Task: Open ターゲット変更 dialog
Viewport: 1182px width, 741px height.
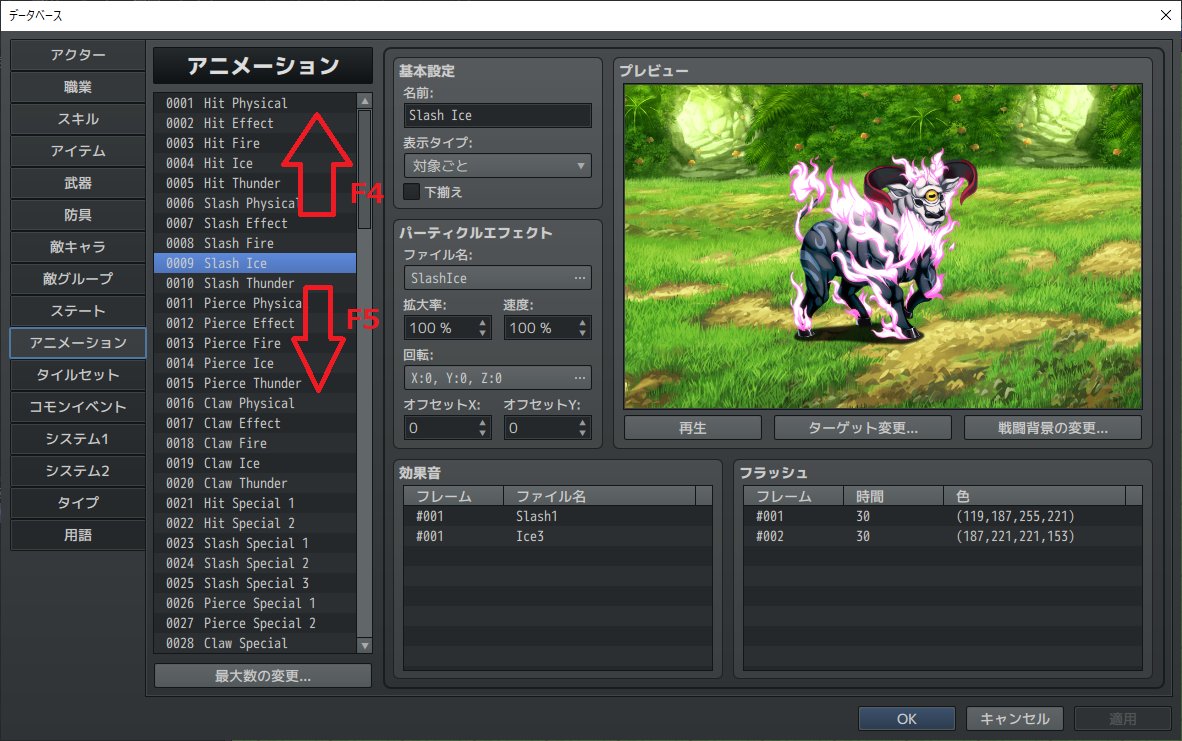Action: click(x=862, y=426)
